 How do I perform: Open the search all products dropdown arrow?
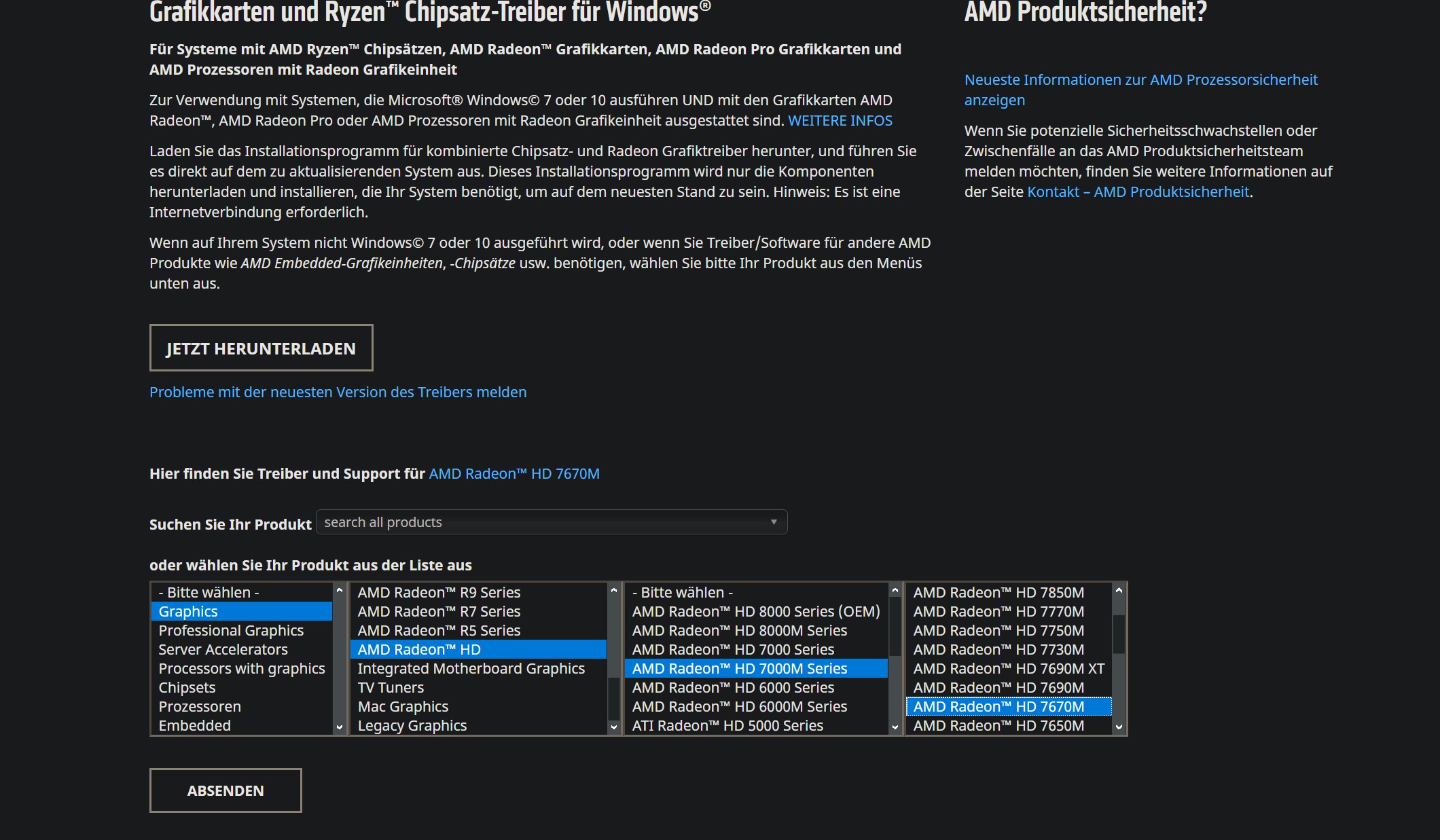click(773, 522)
